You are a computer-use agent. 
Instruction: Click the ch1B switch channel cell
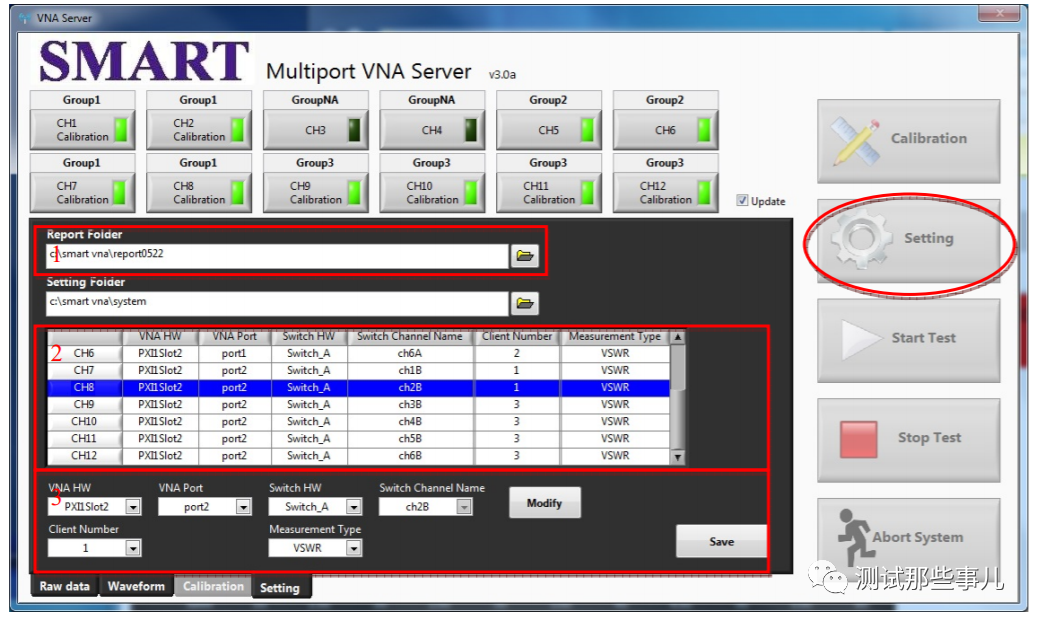point(410,371)
